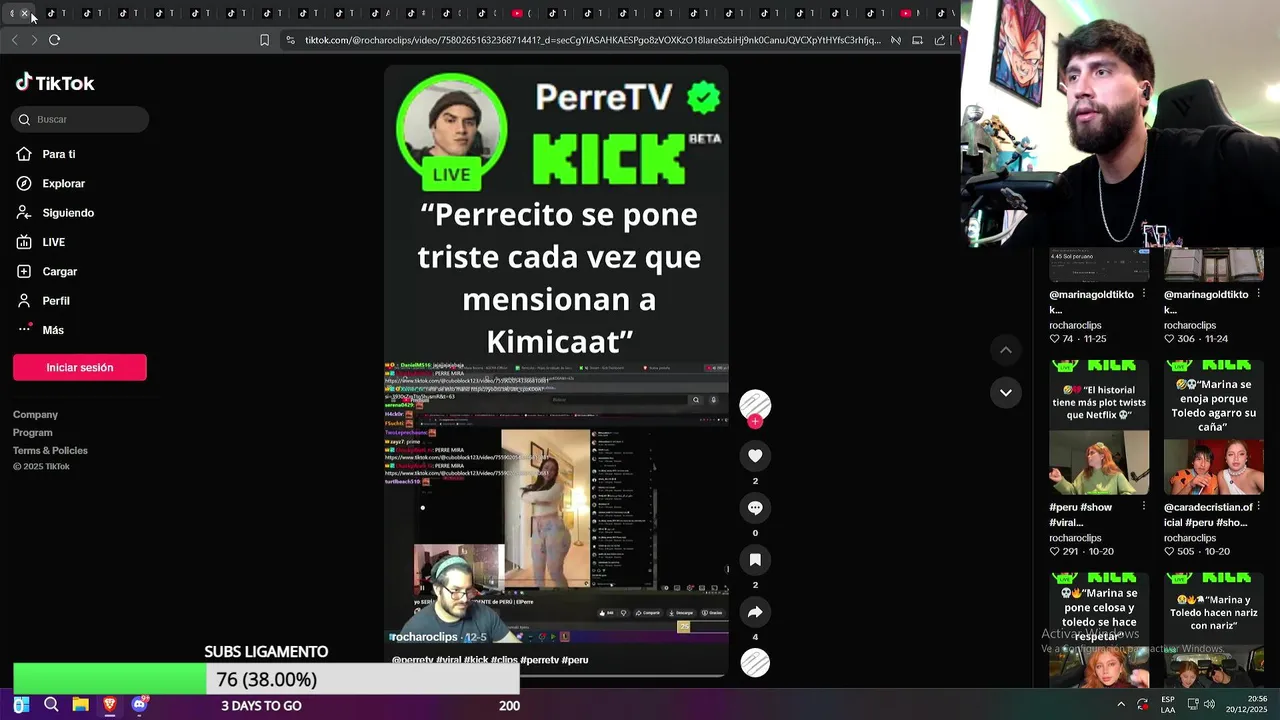Click the share arrow icon
Screen dimensions: 1280x720
point(755,612)
